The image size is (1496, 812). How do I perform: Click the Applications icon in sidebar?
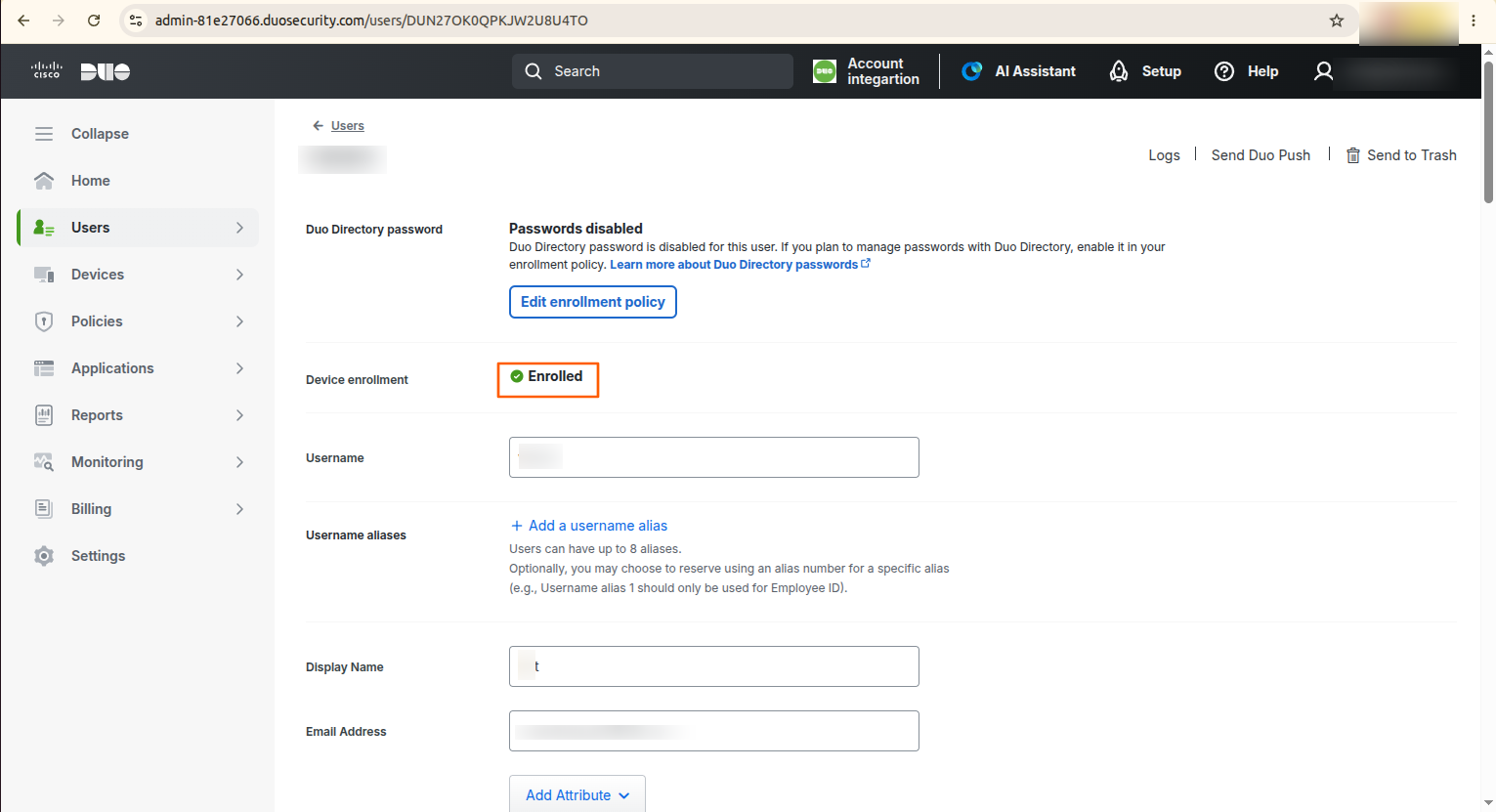pos(44,368)
